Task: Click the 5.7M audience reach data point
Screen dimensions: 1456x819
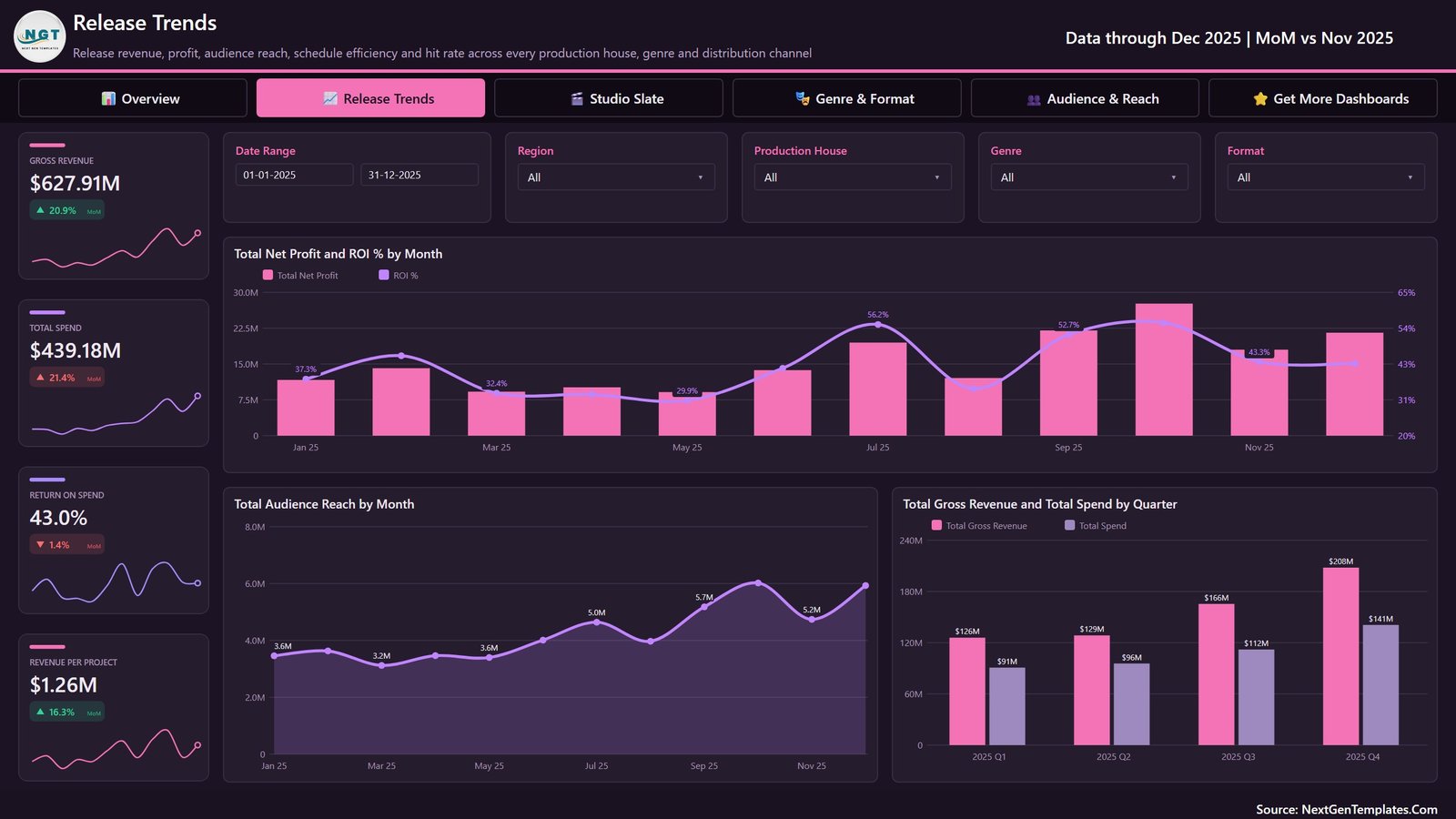Action: click(x=704, y=606)
